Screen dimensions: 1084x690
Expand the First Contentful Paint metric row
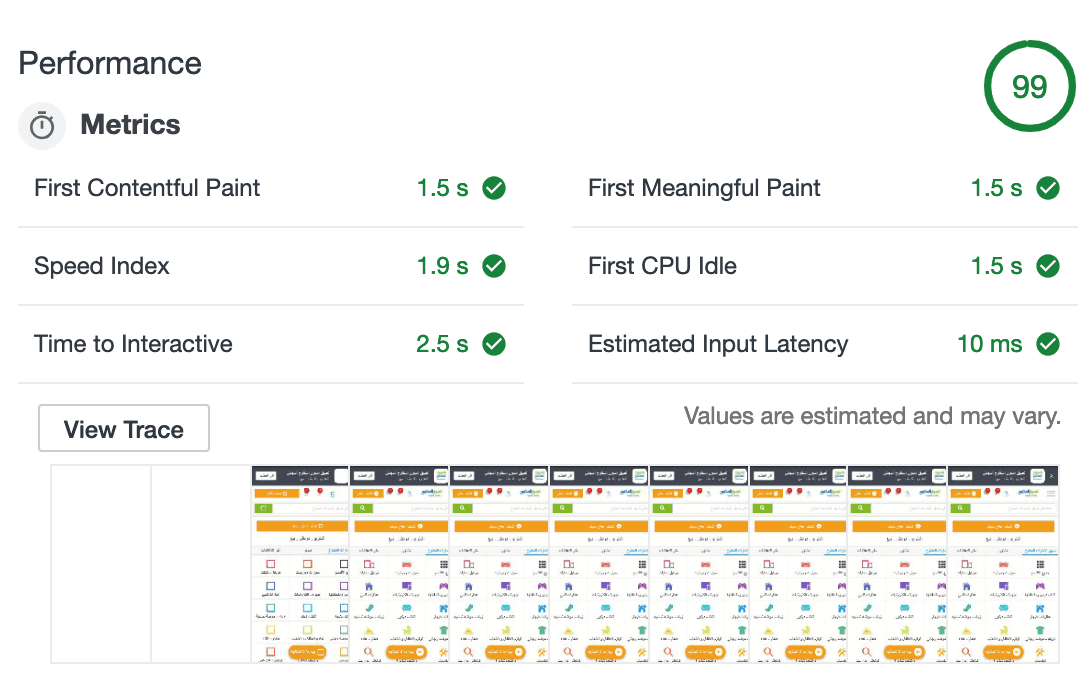point(147,188)
